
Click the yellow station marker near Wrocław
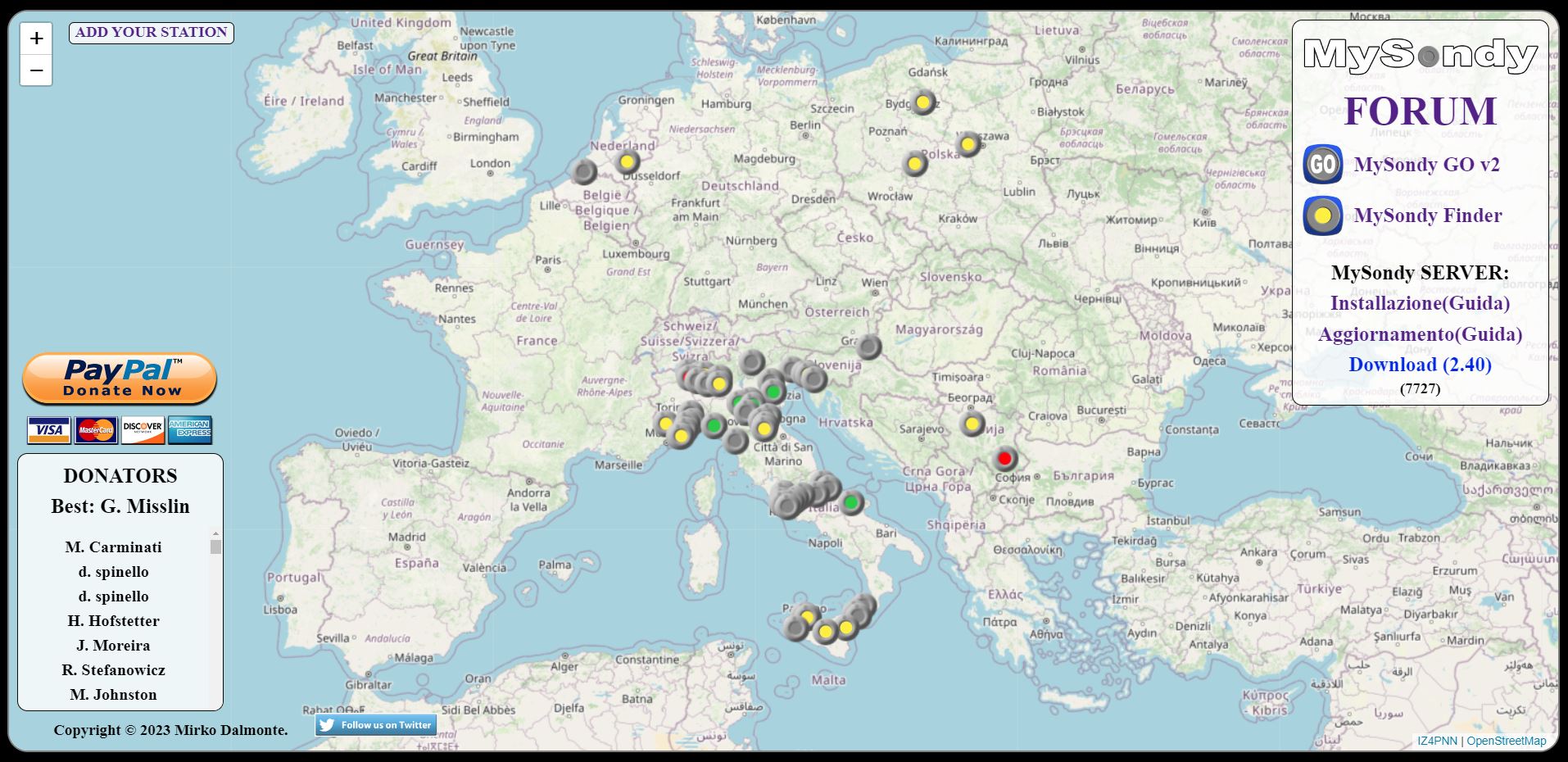(x=915, y=165)
